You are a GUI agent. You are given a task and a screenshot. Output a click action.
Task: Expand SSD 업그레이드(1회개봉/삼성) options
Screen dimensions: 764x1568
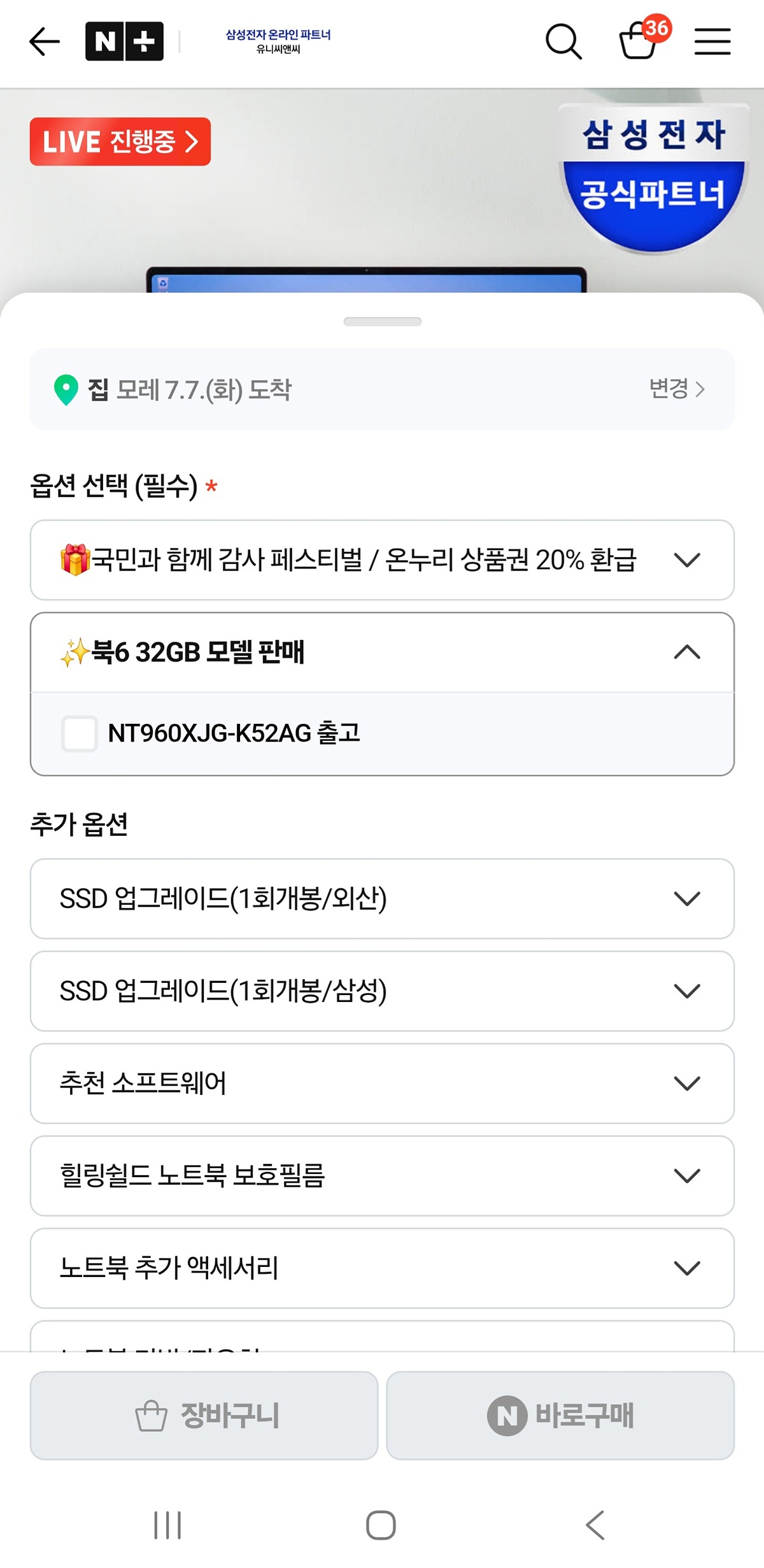pos(382,991)
